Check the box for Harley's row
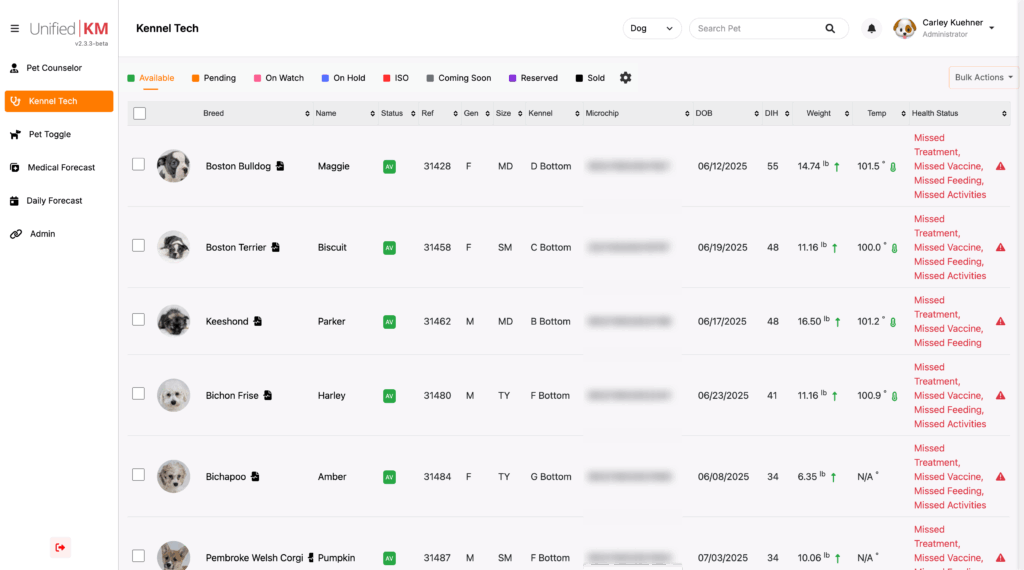 [x=138, y=394]
